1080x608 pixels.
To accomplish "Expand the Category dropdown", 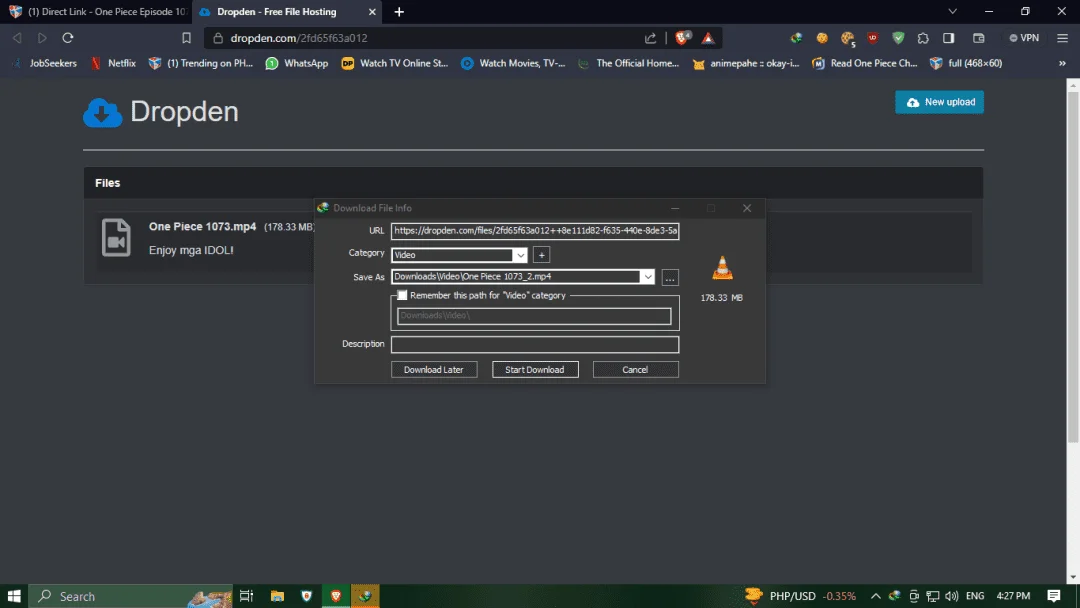I will tap(520, 255).
